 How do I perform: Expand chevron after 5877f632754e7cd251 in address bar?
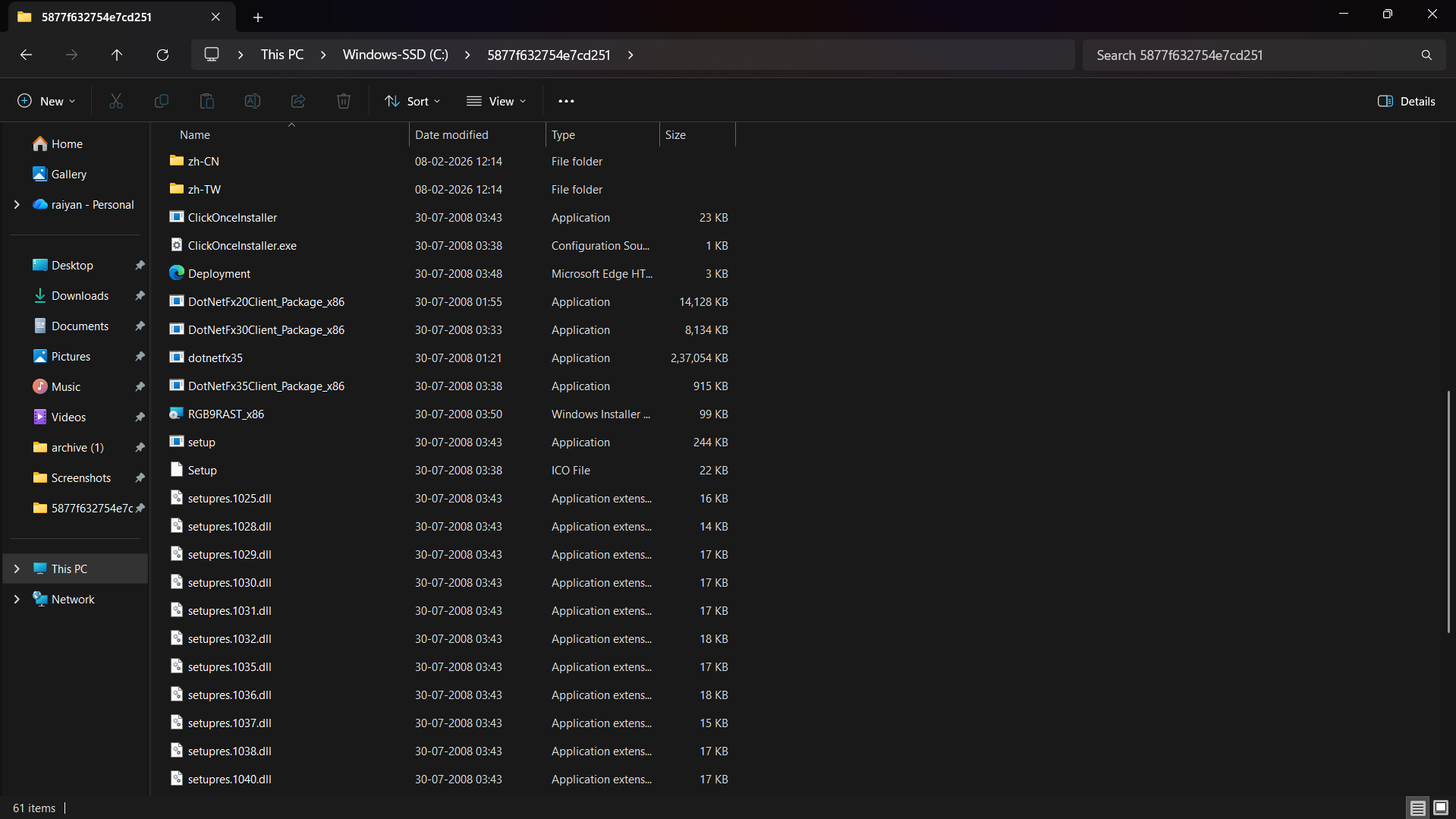coord(631,55)
